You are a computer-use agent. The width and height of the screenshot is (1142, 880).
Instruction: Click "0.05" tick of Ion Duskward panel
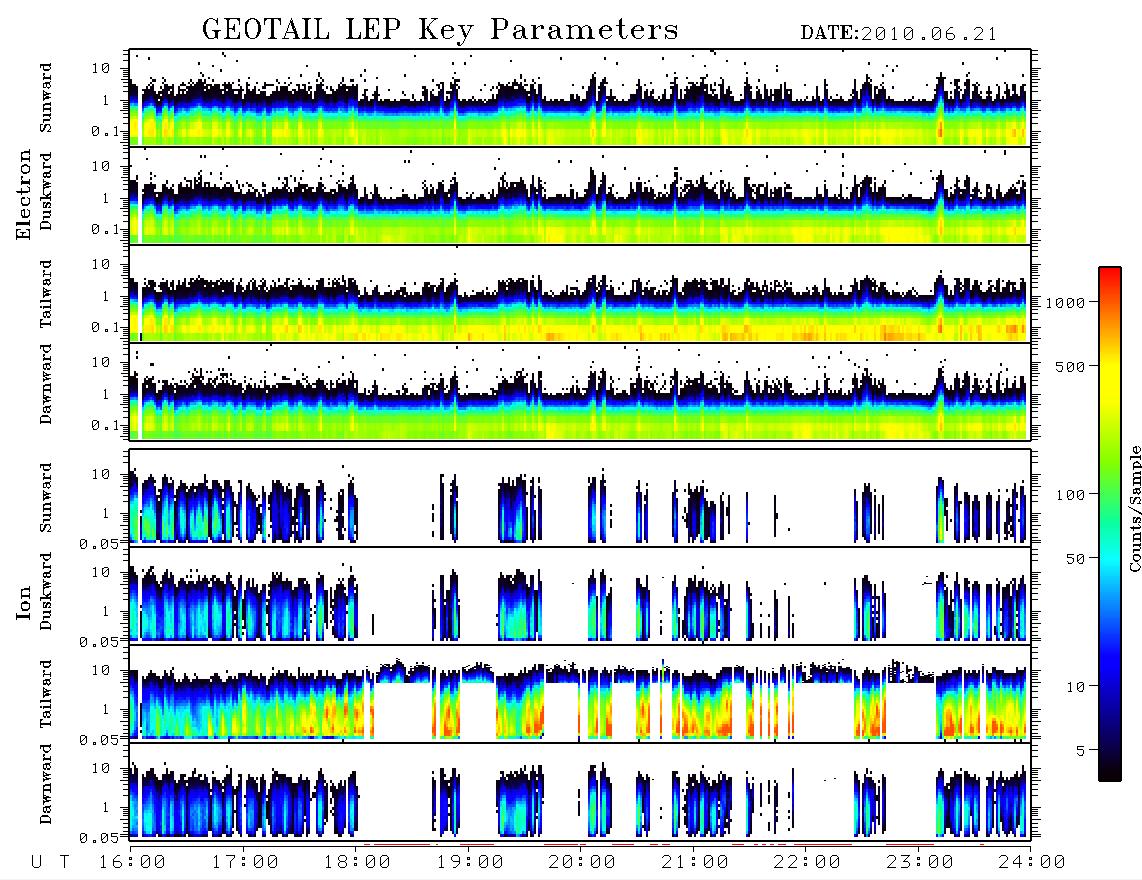pyautogui.click(x=98, y=642)
